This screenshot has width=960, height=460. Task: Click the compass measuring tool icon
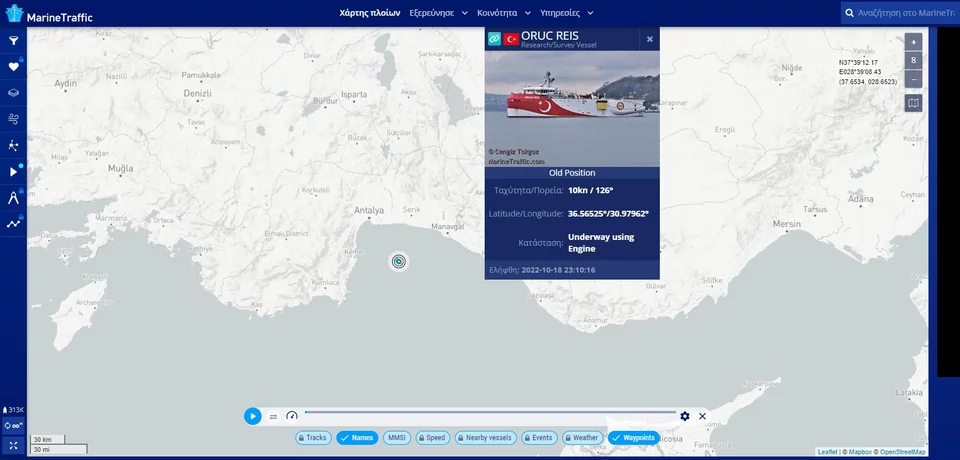pos(14,198)
